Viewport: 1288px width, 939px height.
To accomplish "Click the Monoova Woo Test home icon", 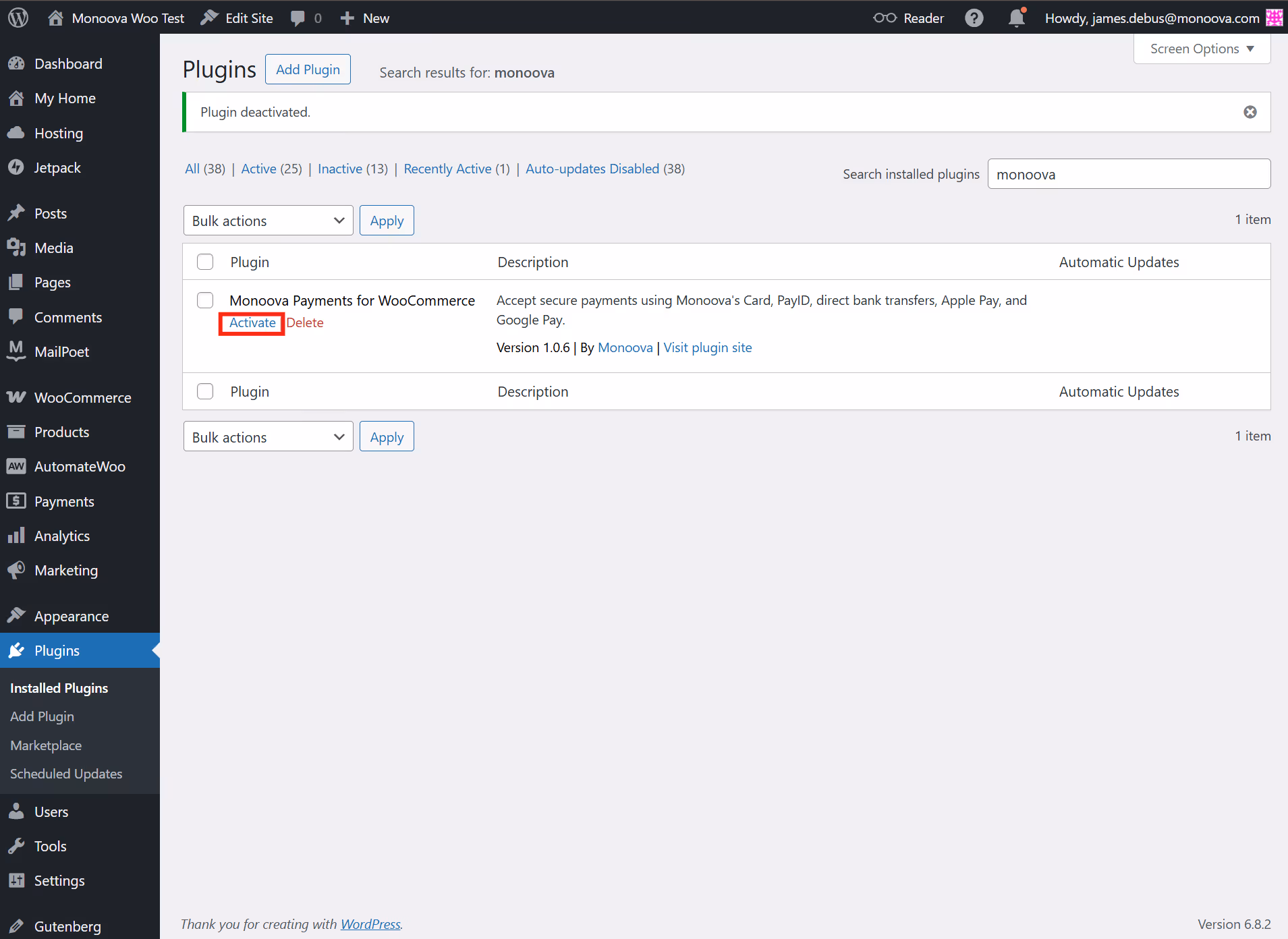I will (x=56, y=18).
